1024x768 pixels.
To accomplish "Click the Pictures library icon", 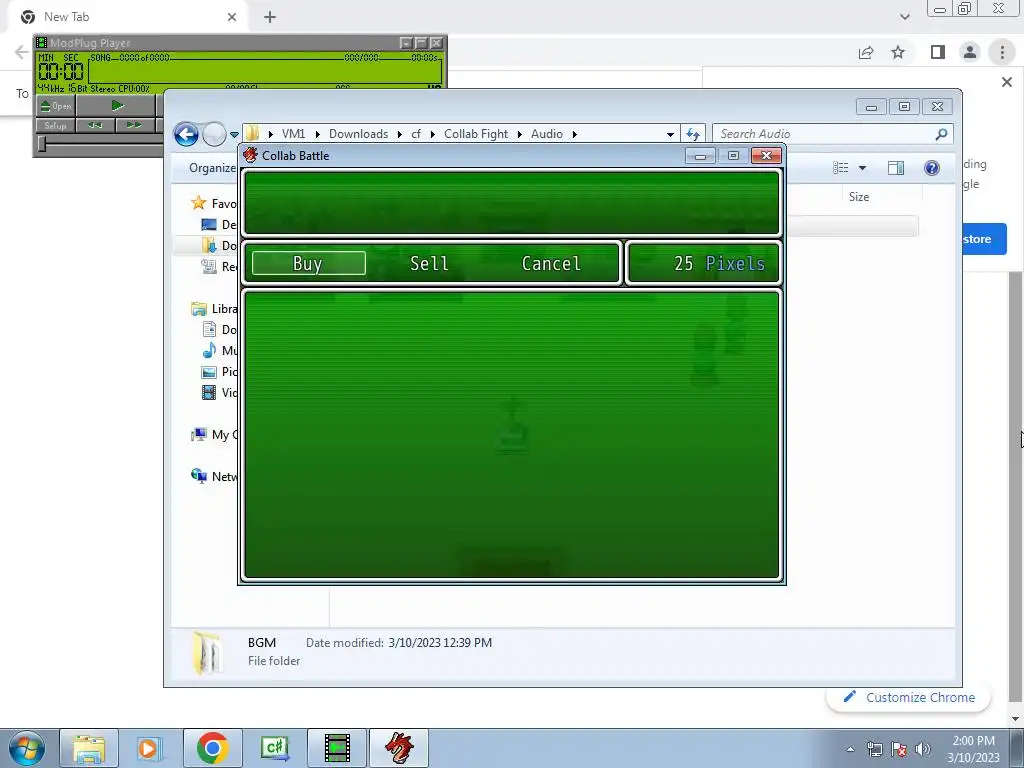I will (x=209, y=372).
